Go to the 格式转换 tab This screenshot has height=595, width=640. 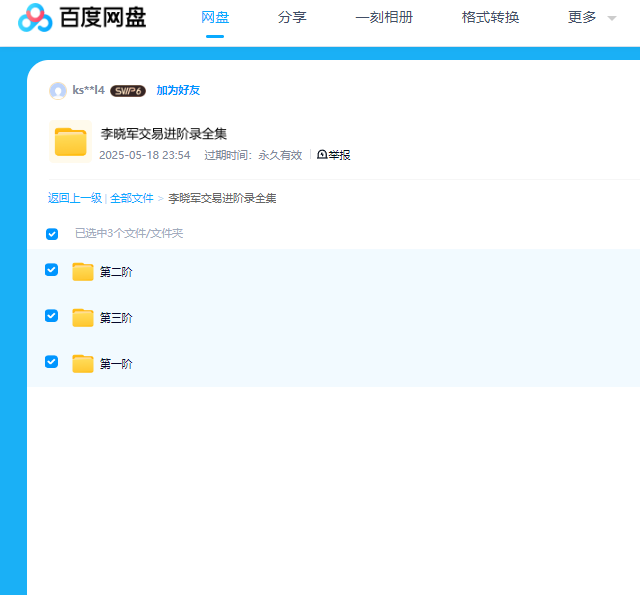pos(490,17)
